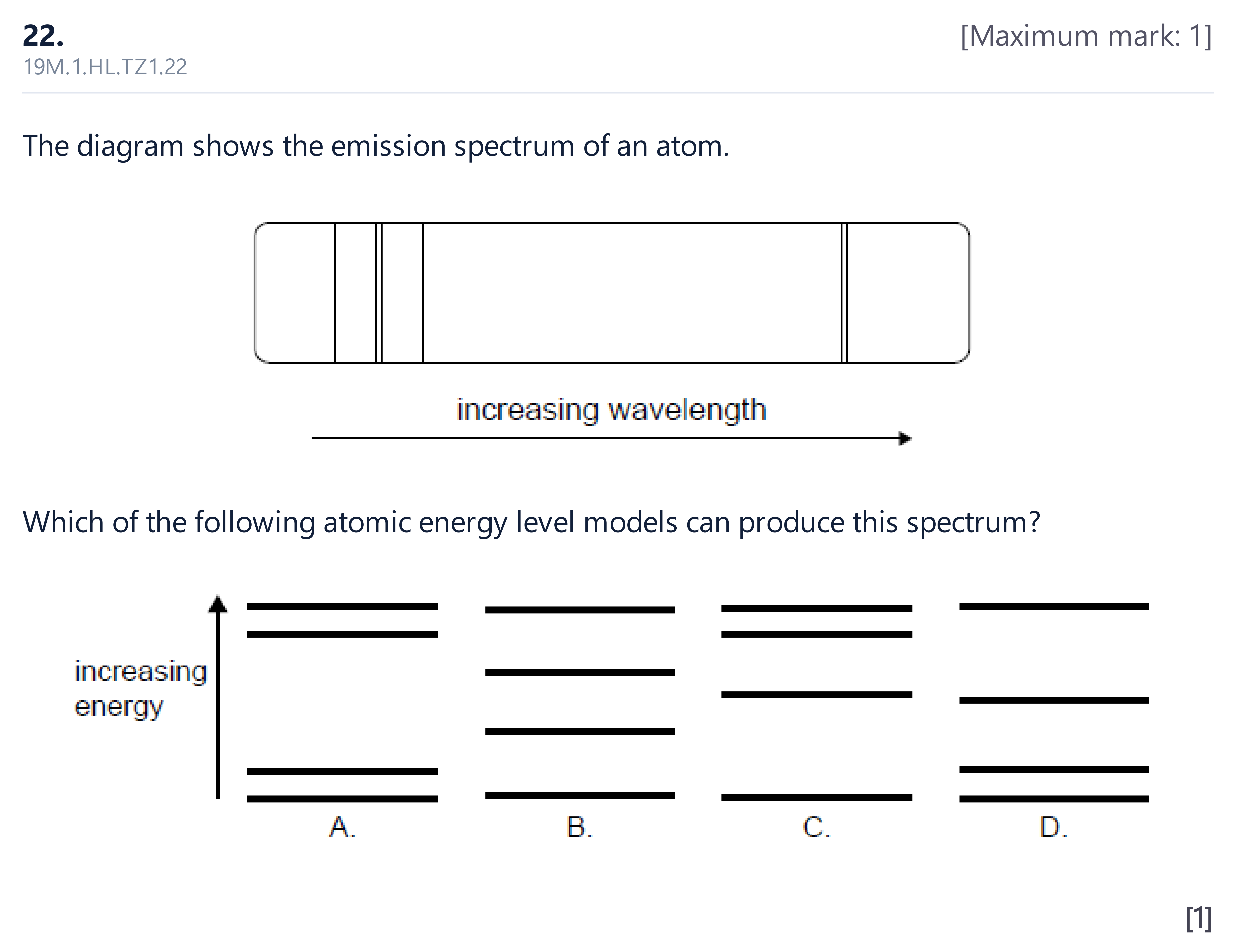Select answer option B label

pyautogui.click(x=580, y=827)
